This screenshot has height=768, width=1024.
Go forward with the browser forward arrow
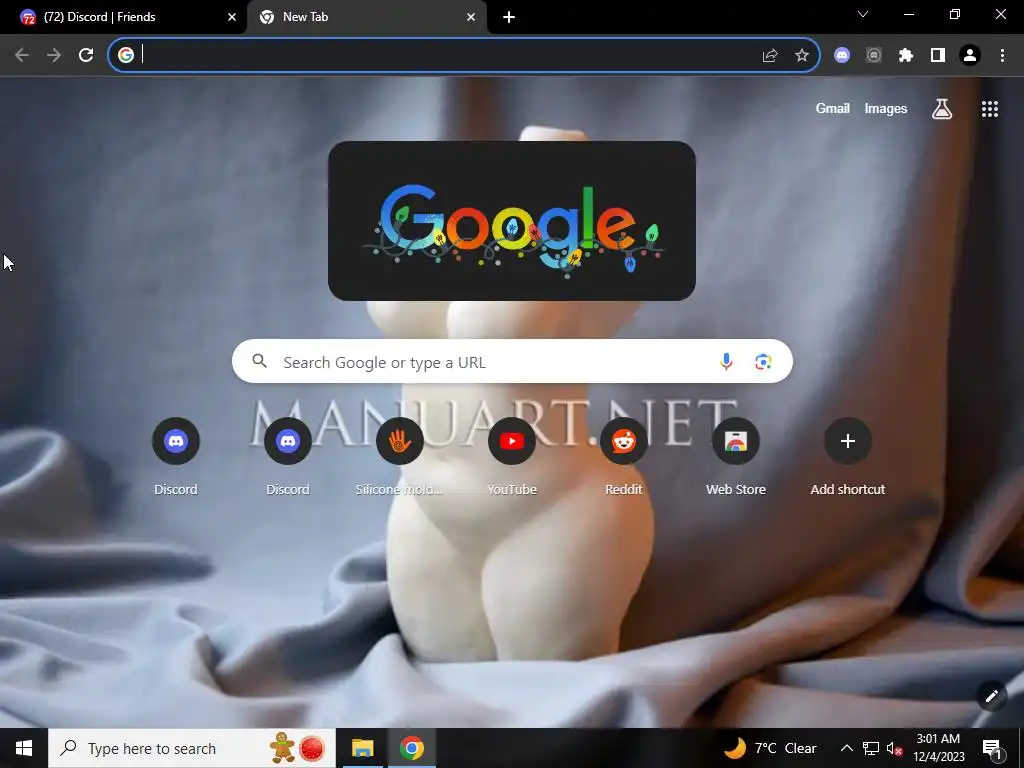(x=54, y=55)
